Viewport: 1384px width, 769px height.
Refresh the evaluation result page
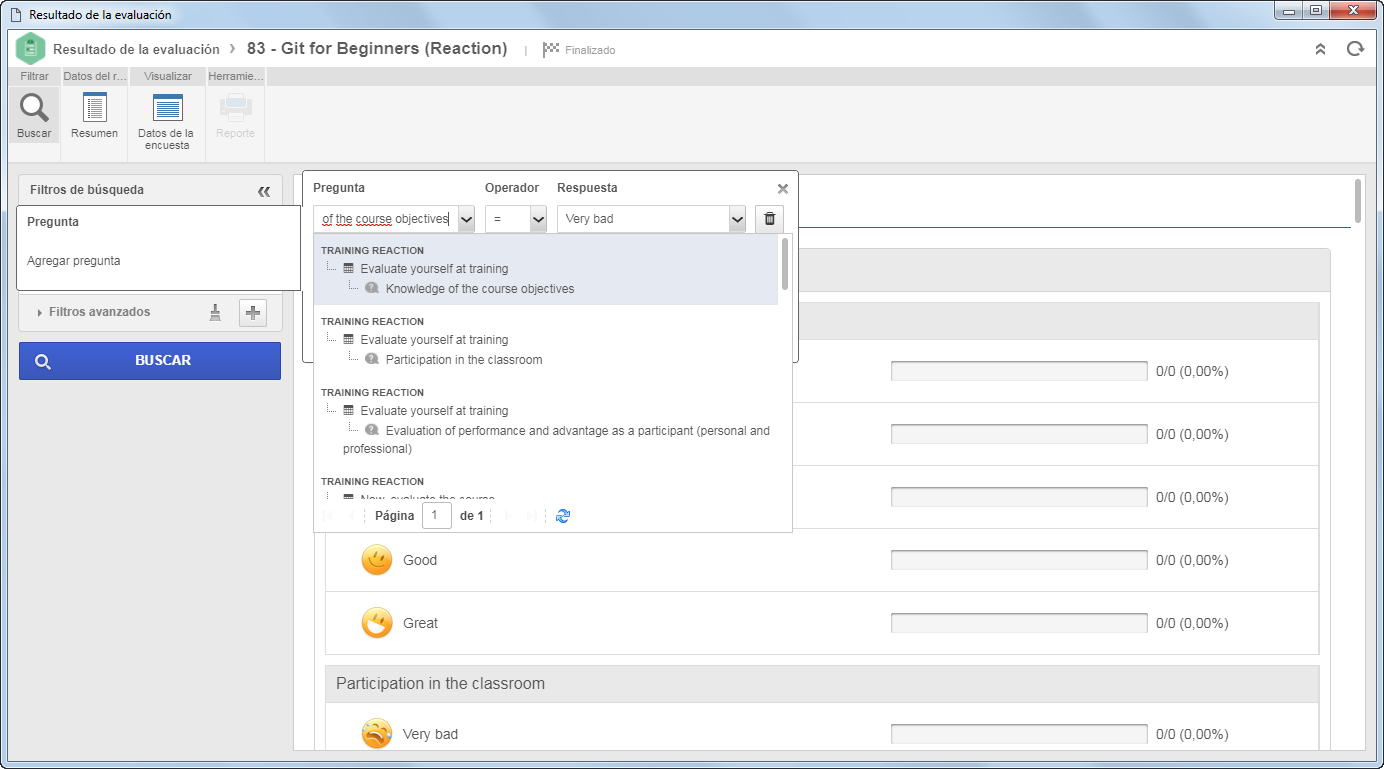point(1355,49)
